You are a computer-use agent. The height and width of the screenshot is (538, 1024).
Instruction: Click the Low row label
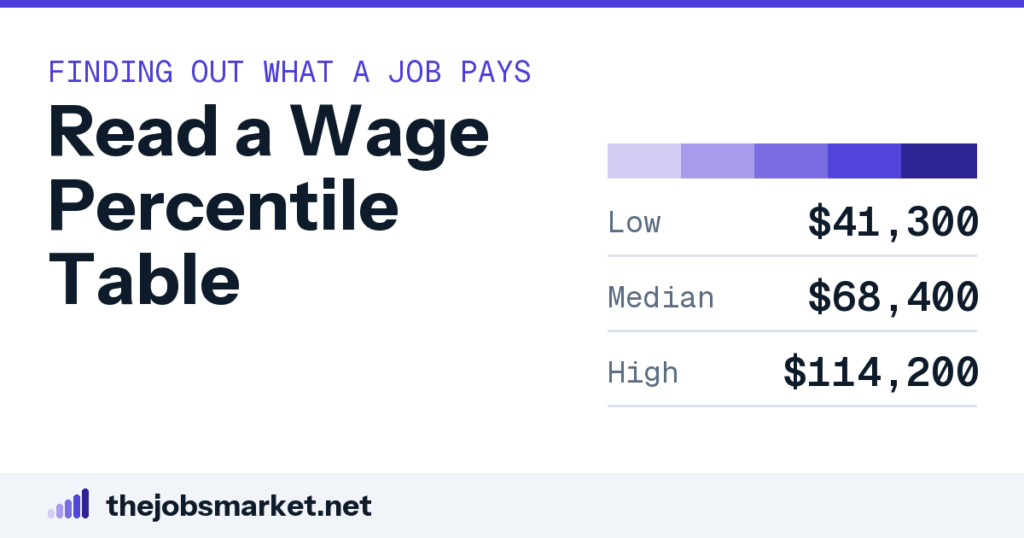coord(634,223)
